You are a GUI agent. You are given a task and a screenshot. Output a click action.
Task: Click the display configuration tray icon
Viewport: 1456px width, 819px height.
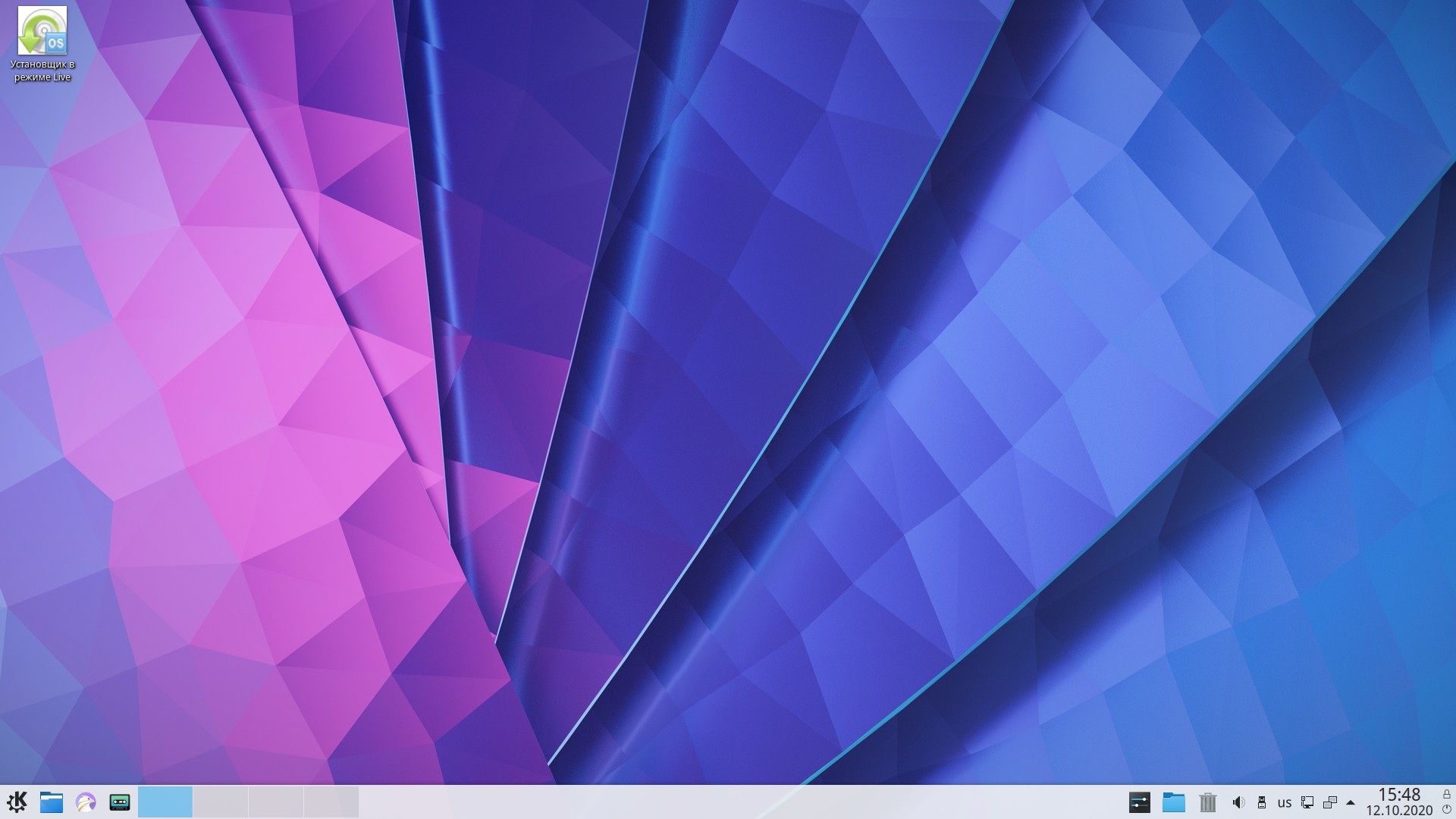pos(1329,802)
